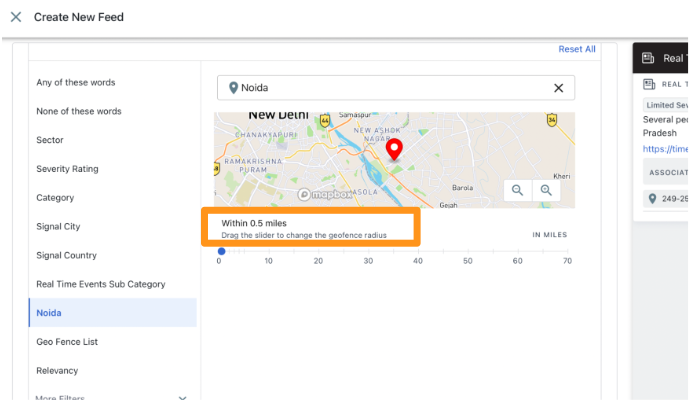Click the highway 44 shield on map

pyautogui.click(x=325, y=121)
